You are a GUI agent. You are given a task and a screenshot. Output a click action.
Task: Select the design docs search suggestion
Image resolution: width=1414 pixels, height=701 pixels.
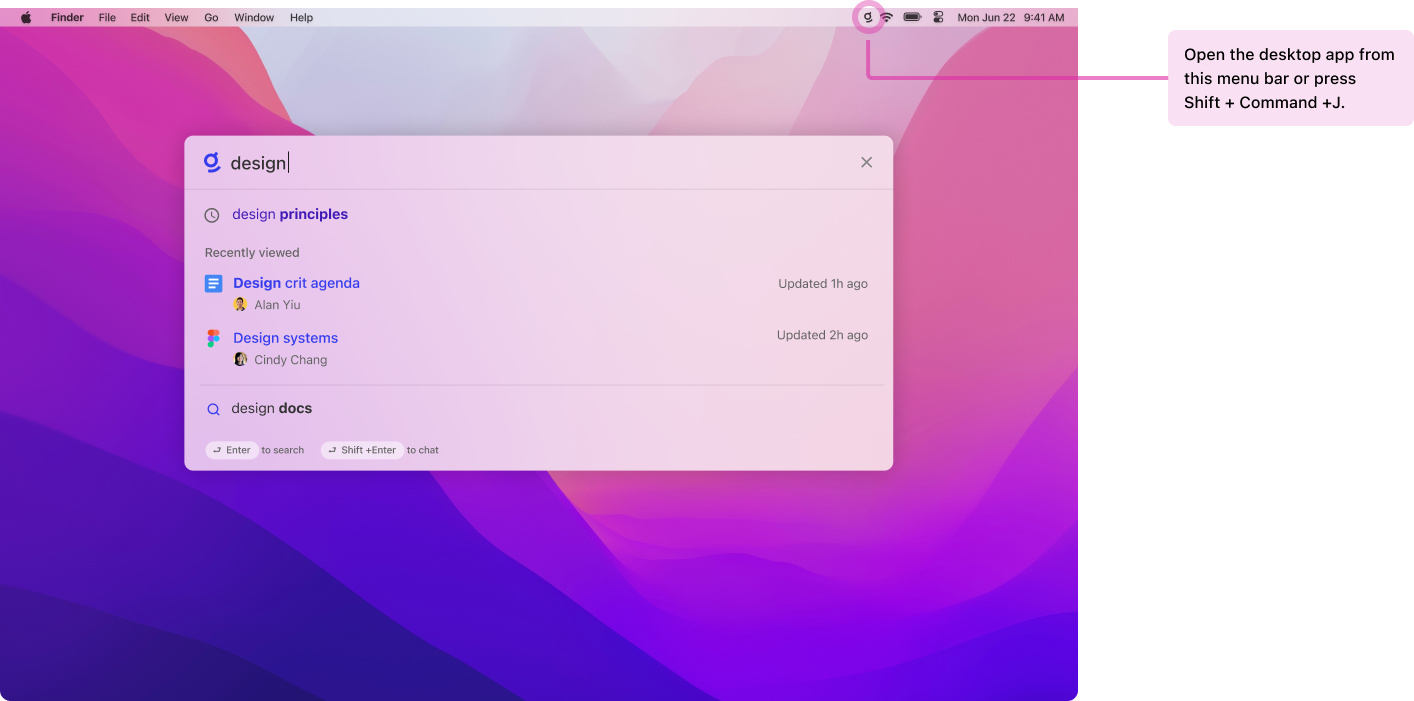(271, 408)
